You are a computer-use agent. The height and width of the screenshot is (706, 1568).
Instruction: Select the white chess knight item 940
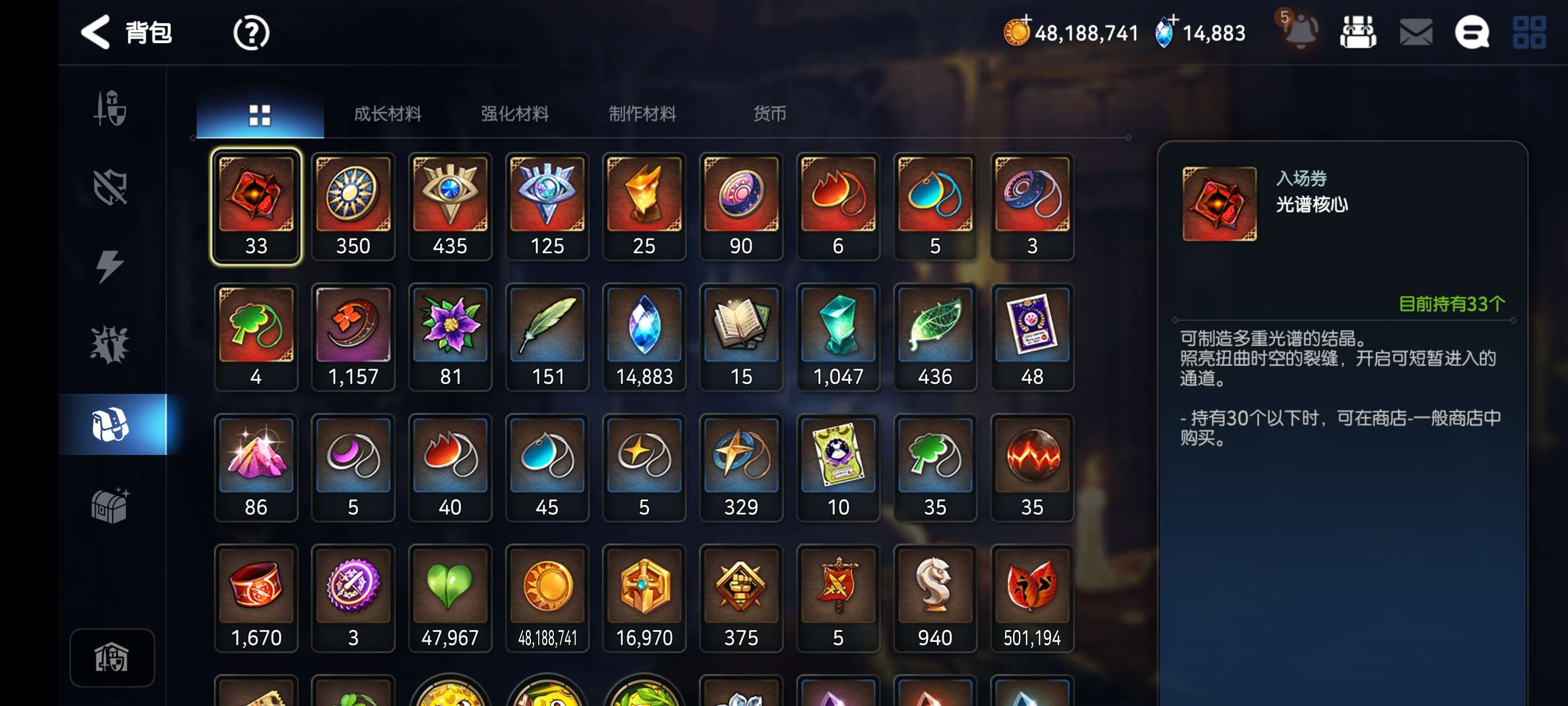[x=935, y=598]
